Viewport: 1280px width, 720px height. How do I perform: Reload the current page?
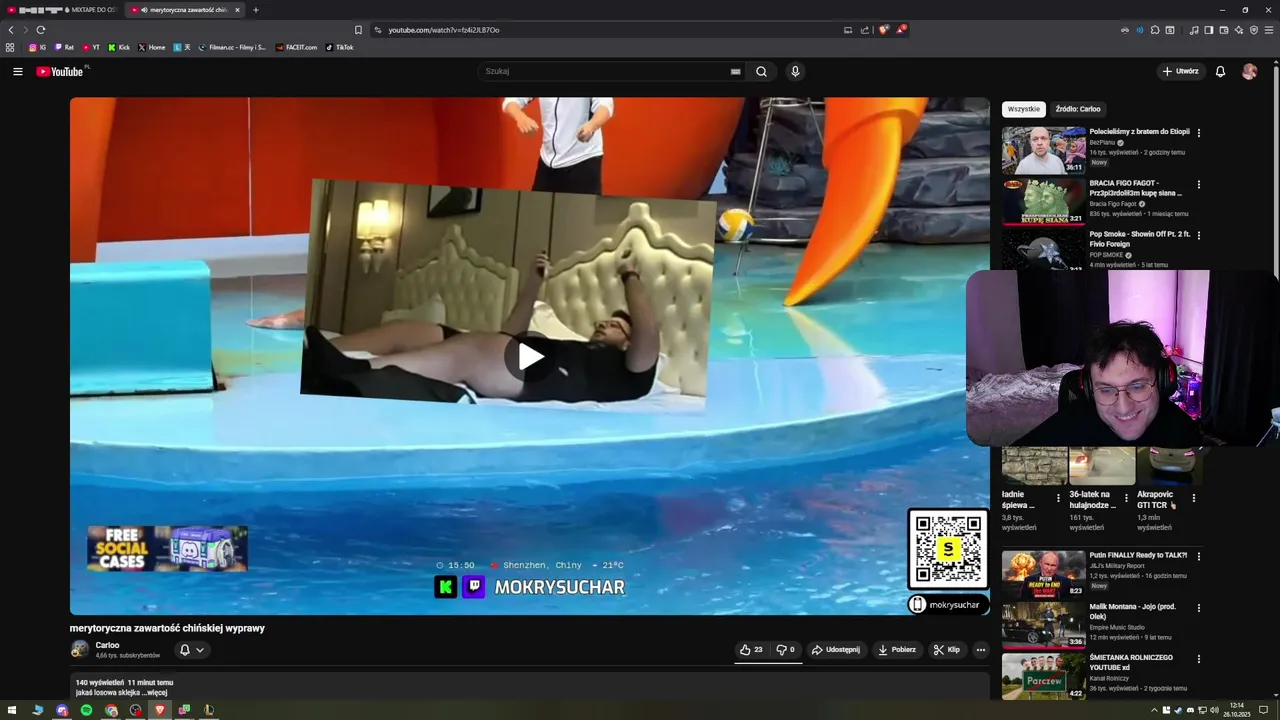pyautogui.click(x=40, y=30)
